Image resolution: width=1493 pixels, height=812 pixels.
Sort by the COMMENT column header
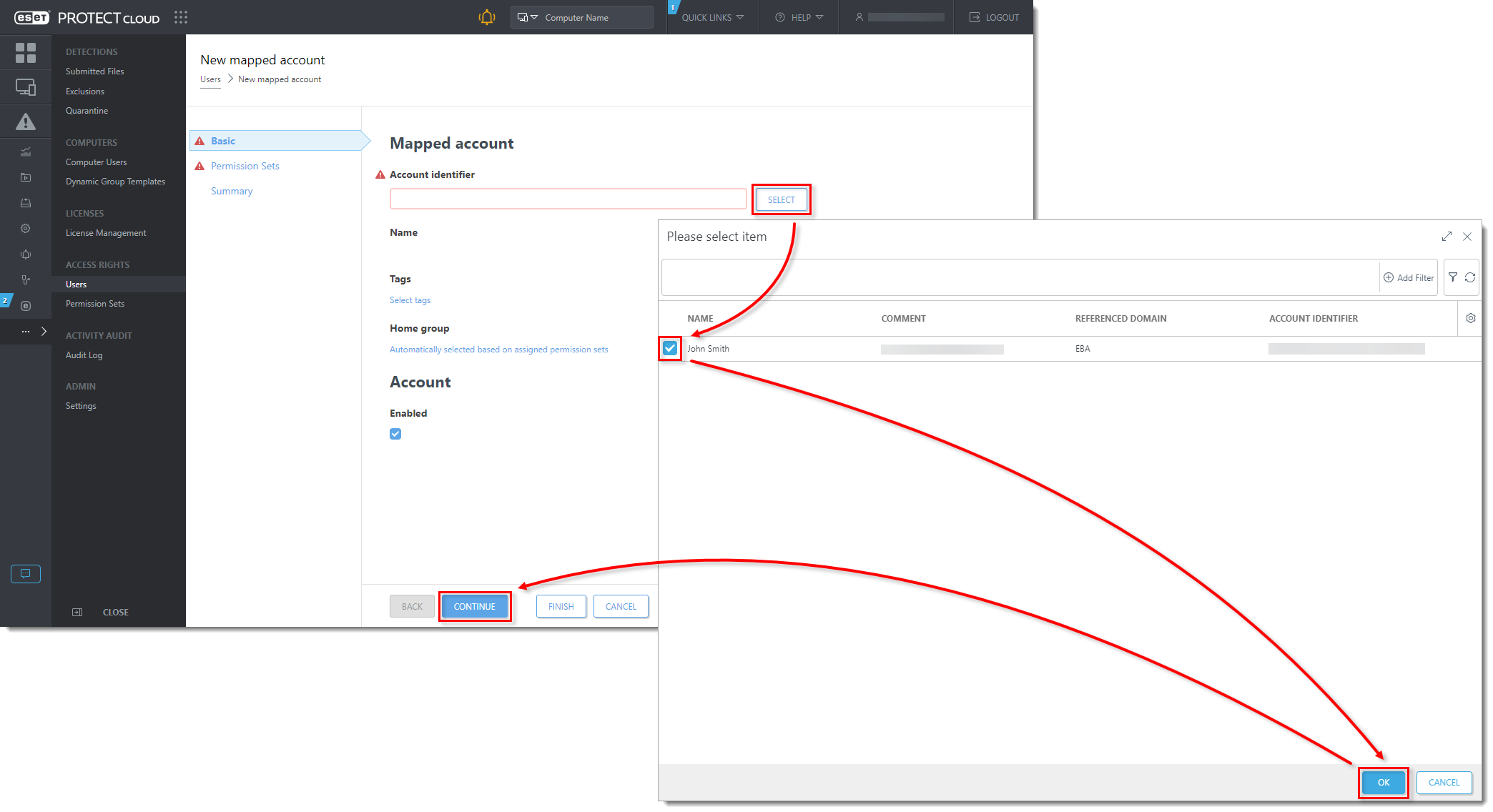[903, 319]
